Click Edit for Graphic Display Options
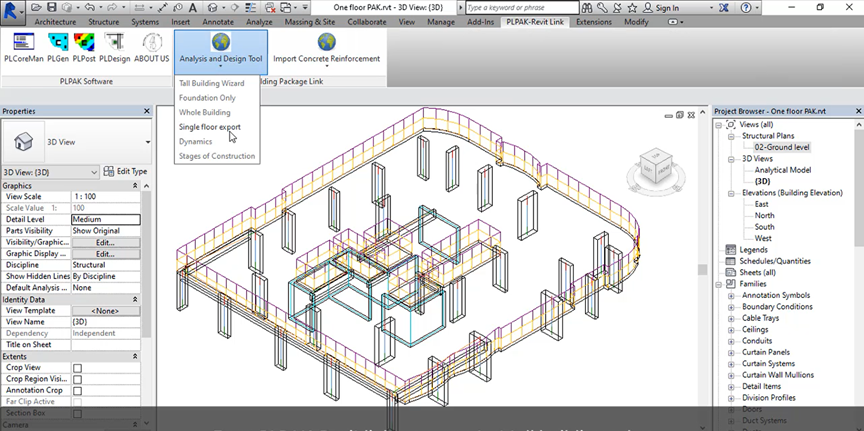Viewport: 864px width, 431px height. tap(105, 254)
